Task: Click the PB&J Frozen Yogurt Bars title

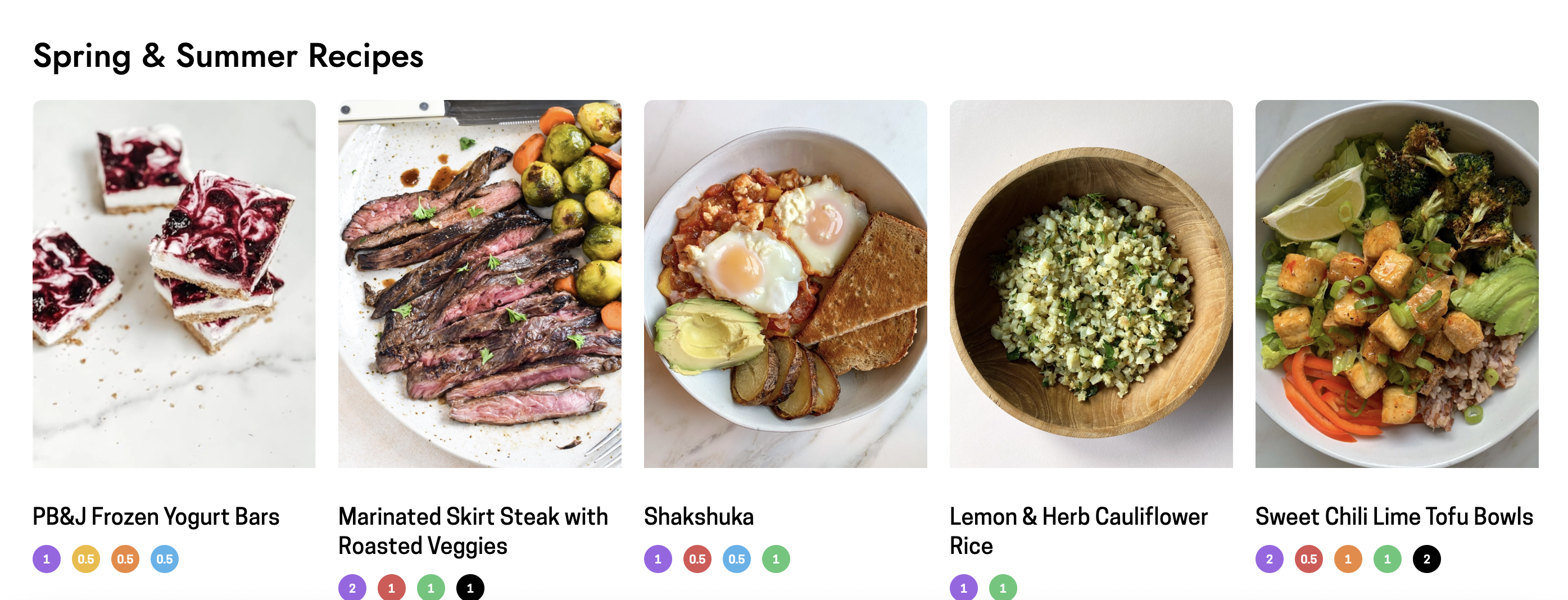Action: (x=156, y=517)
